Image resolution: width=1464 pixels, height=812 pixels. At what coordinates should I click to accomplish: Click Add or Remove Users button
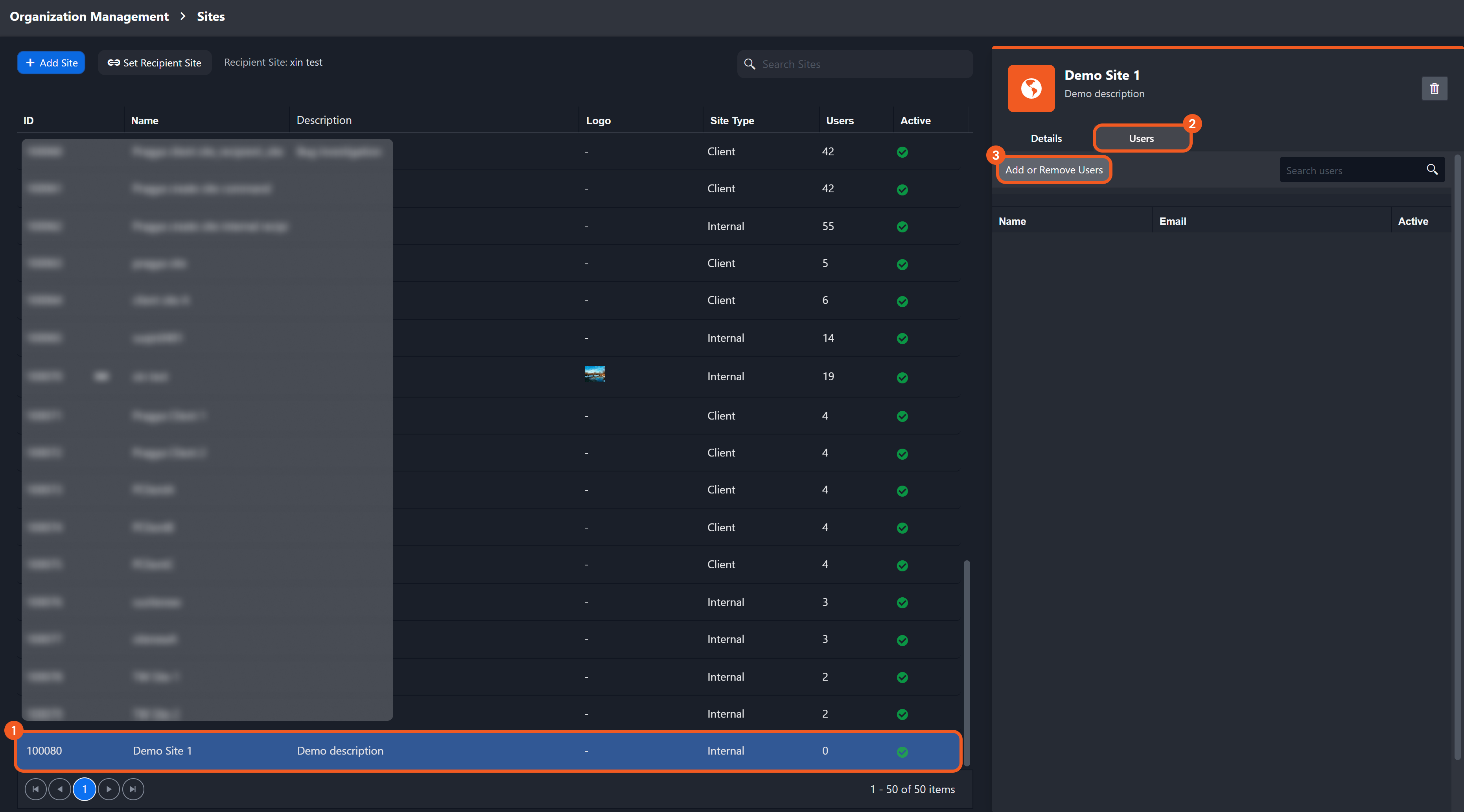point(1053,170)
